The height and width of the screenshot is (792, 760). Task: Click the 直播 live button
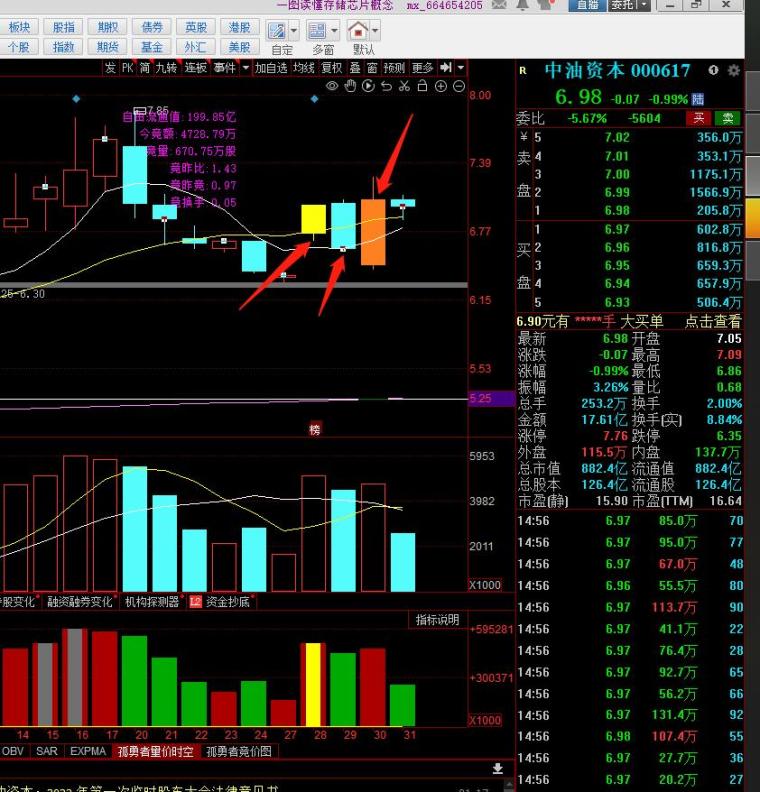pyautogui.click(x=588, y=5)
